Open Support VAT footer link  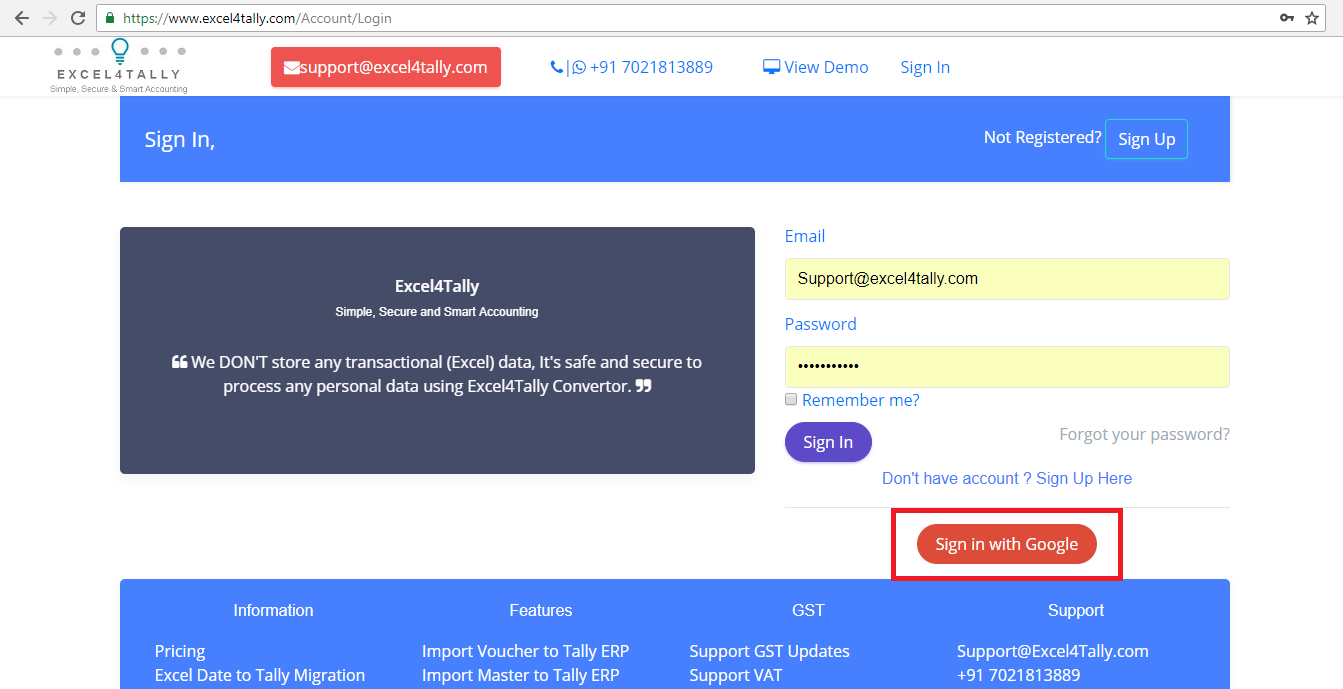tap(736, 675)
